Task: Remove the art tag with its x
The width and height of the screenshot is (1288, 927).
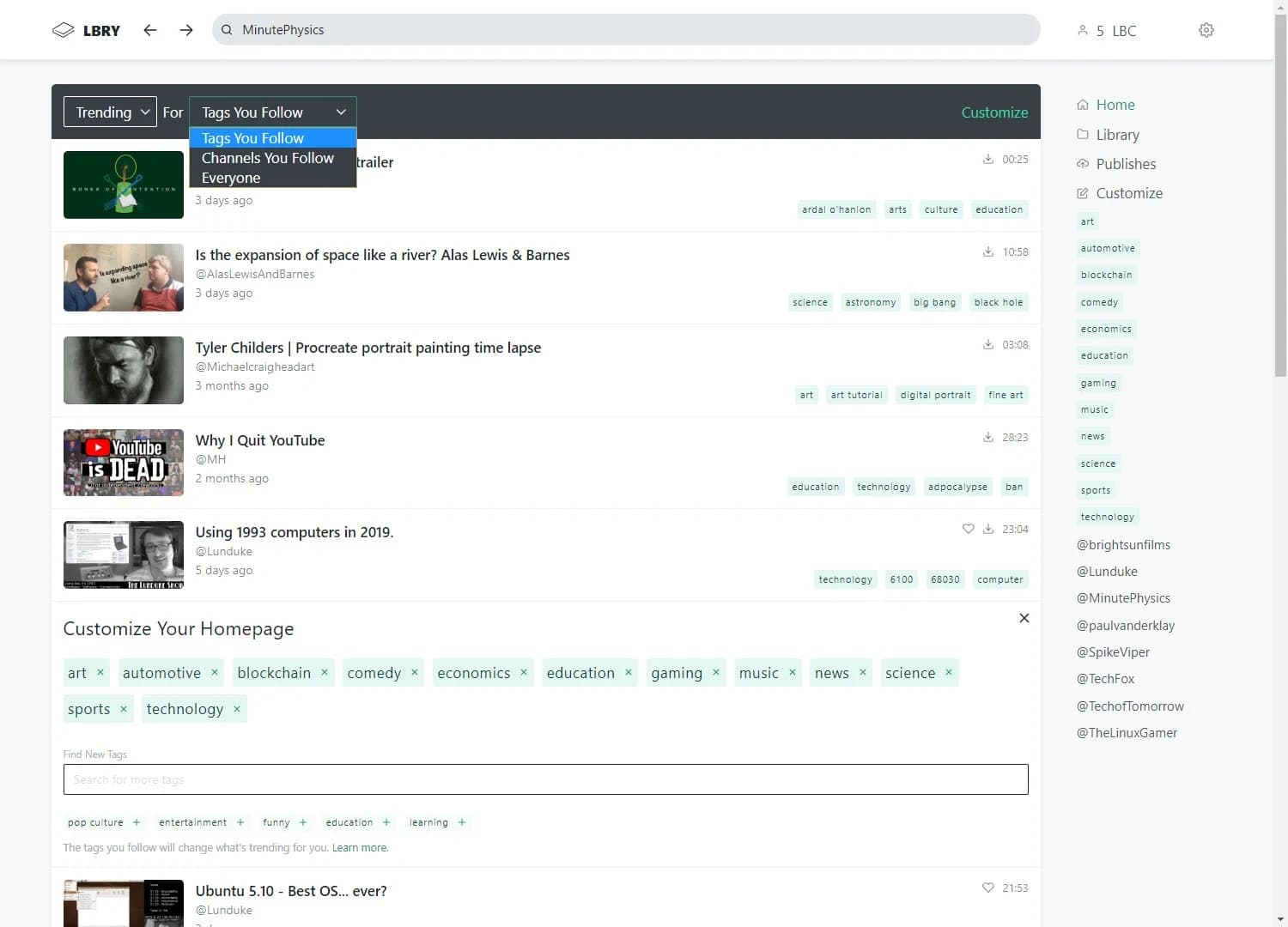Action: (x=100, y=672)
